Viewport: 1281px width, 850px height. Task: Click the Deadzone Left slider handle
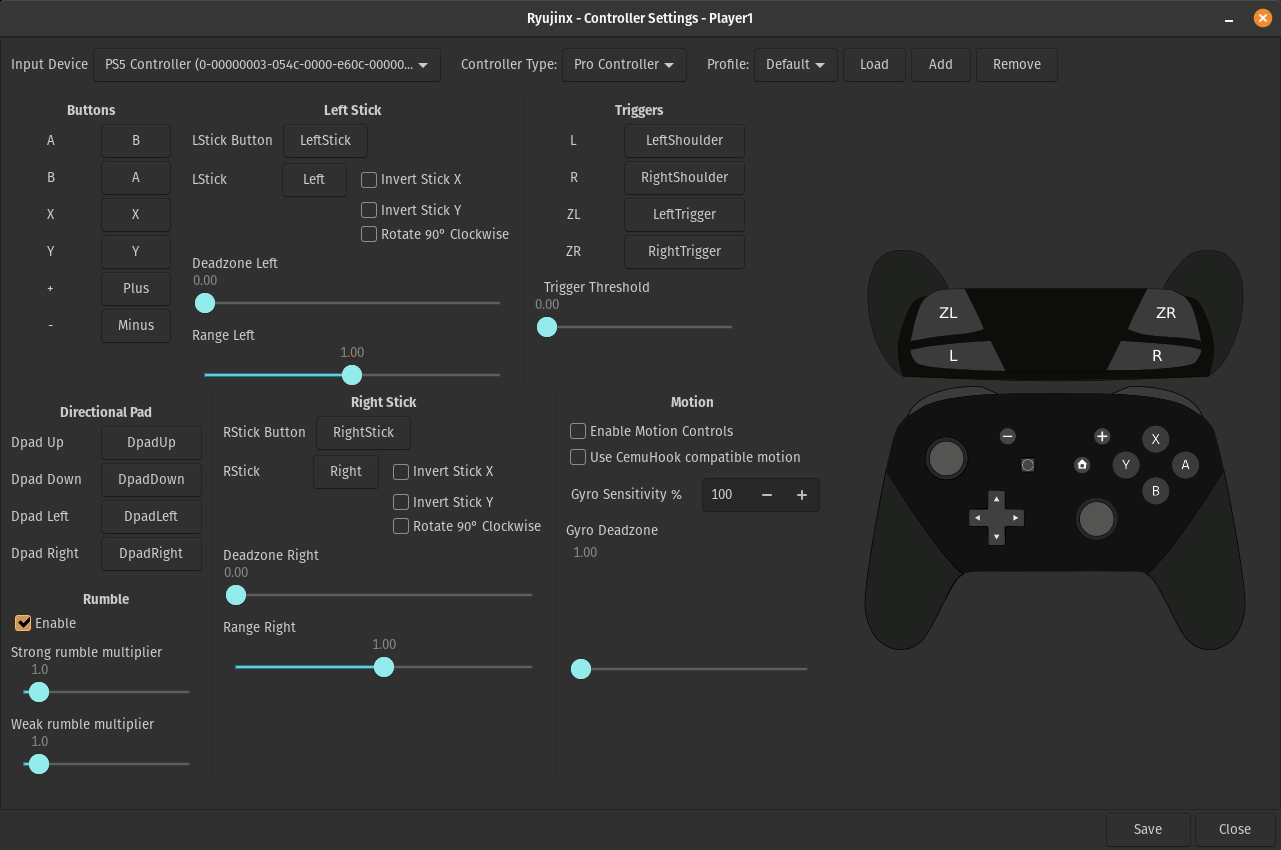205,303
